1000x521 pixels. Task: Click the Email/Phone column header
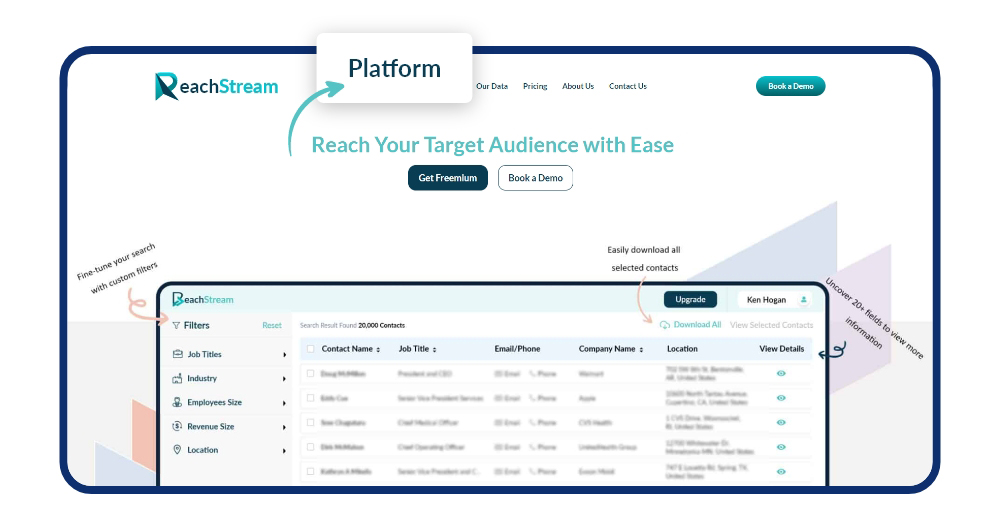pos(517,349)
